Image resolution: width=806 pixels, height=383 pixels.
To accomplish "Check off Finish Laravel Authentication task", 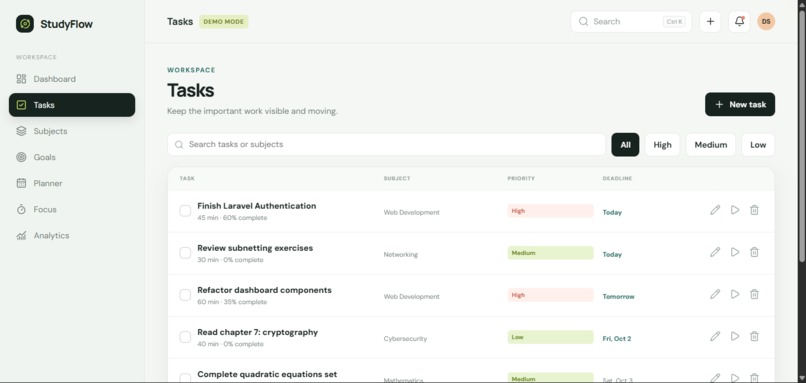I will coord(185,211).
